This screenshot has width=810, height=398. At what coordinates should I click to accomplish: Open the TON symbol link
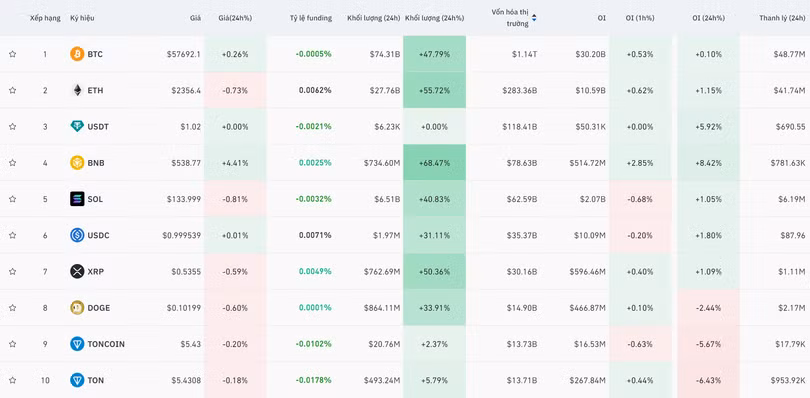click(x=96, y=380)
